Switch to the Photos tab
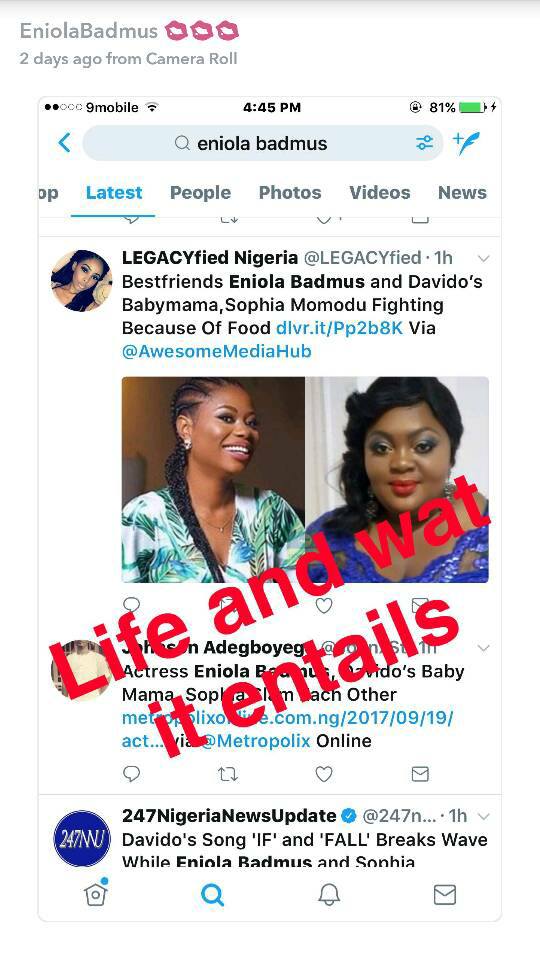The height and width of the screenshot is (960, 540). click(x=290, y=192)
